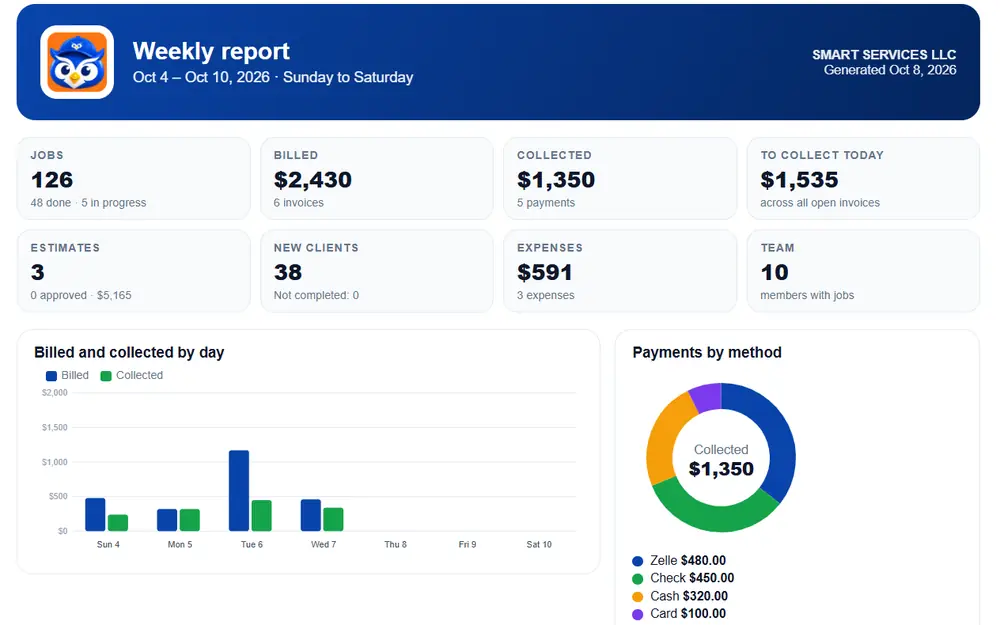Click the Estimates value 3

click(x=38, y=272)
